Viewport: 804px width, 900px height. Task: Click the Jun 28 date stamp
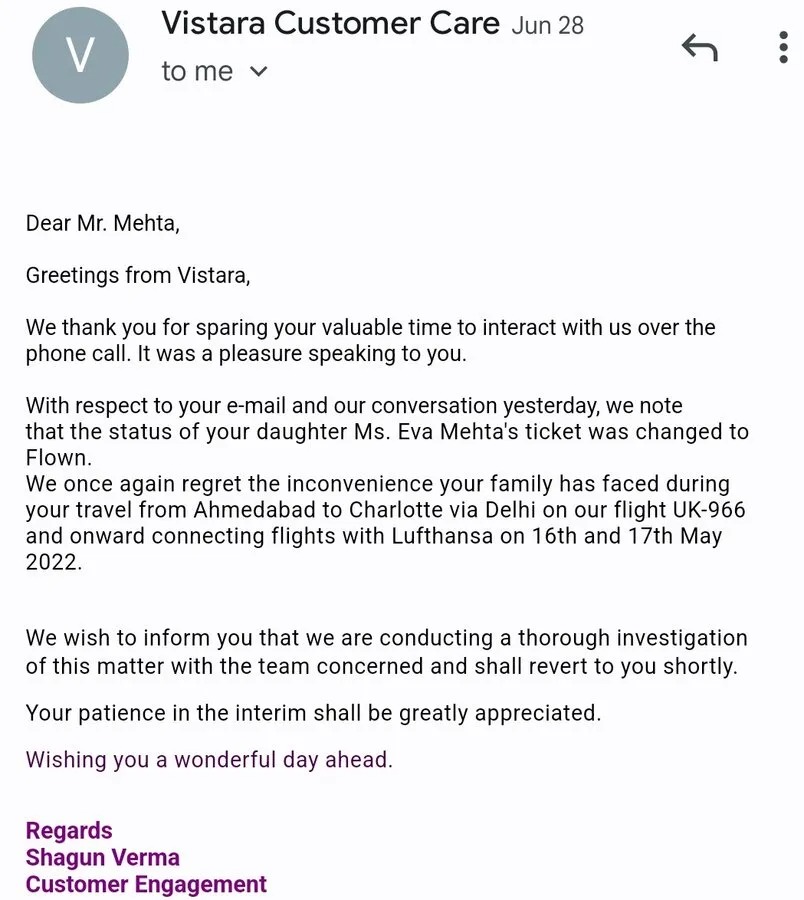(x=547, y=25)
